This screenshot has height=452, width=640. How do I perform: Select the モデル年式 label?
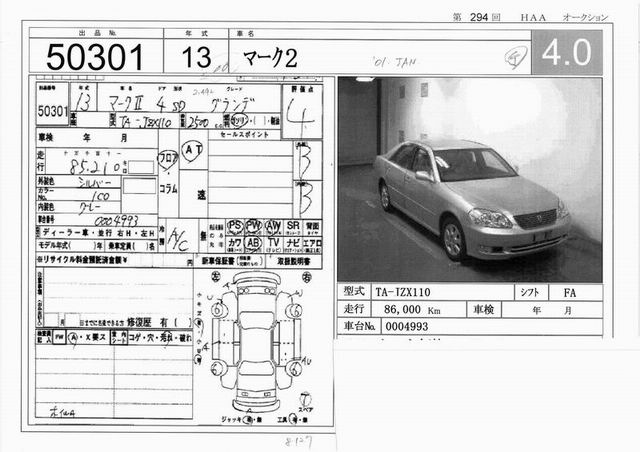coord(54,245)
